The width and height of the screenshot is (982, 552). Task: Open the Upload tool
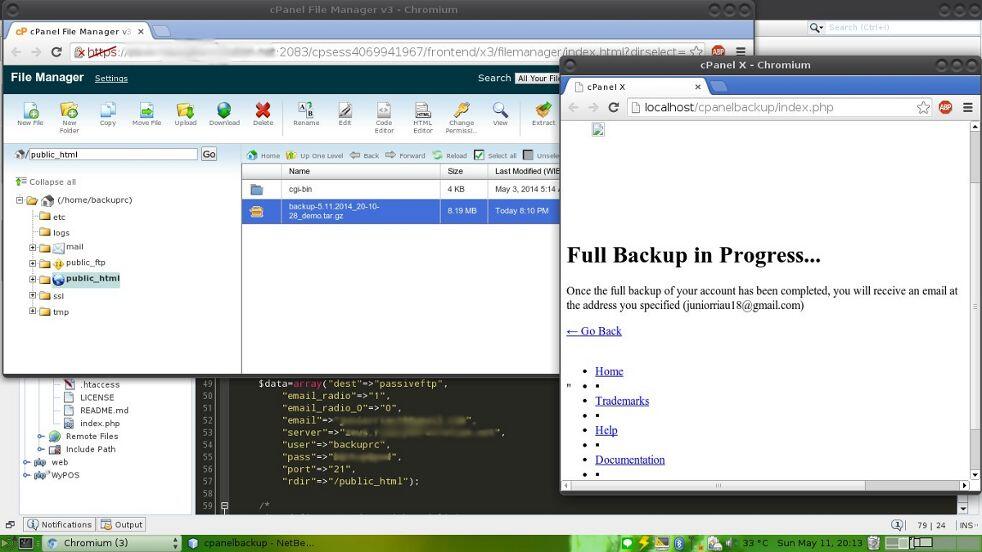click(x=185, y=113)
